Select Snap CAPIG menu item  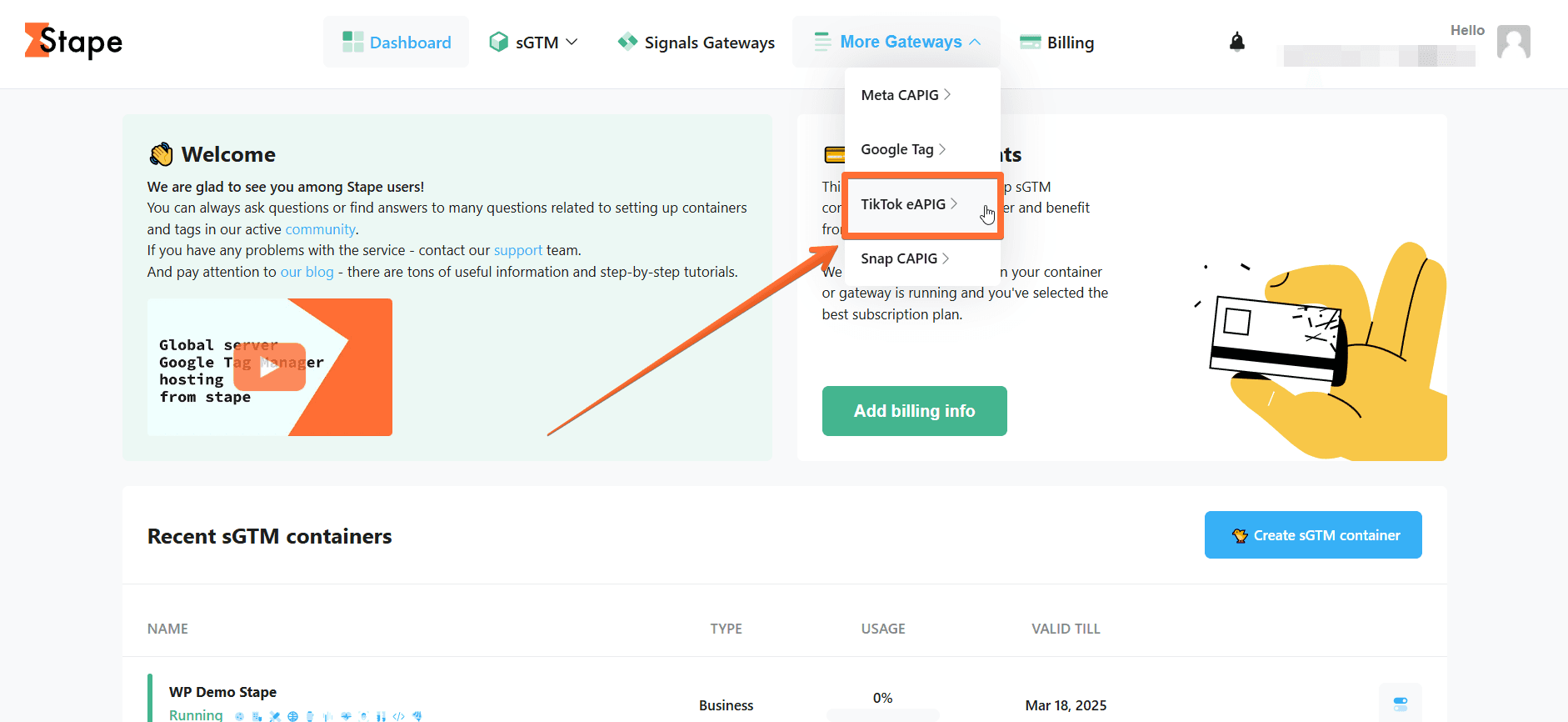pos(905,258)
